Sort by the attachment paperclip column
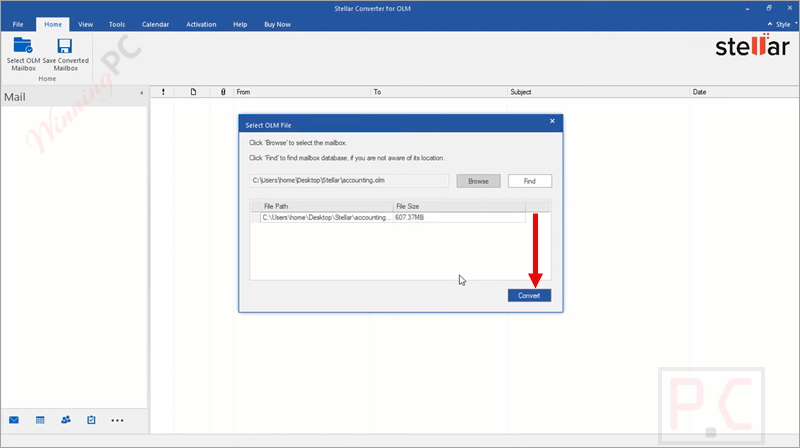Viewport: 800px width, 448px height. tap(223, 92)
